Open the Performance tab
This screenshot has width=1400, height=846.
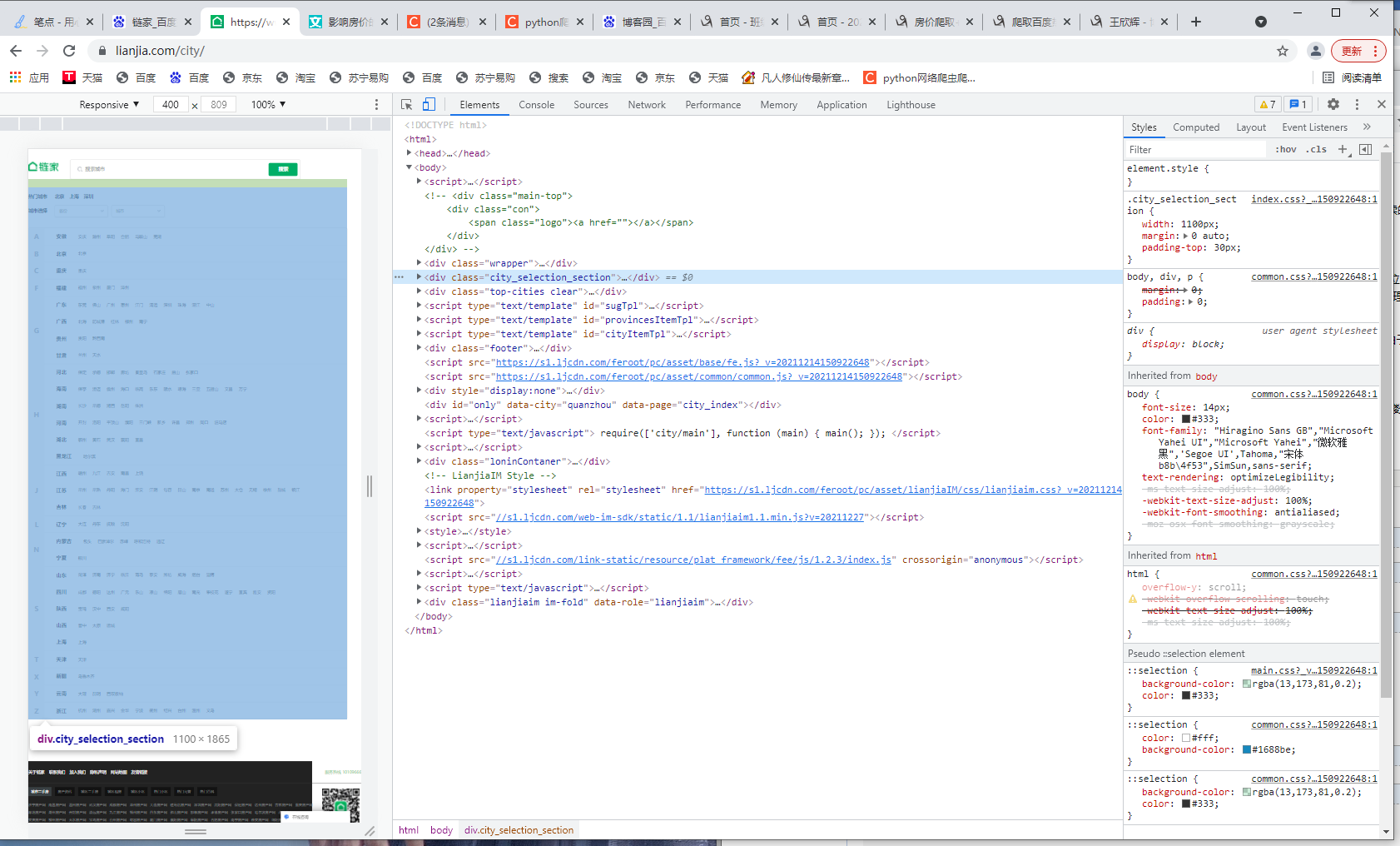point(713,105)
